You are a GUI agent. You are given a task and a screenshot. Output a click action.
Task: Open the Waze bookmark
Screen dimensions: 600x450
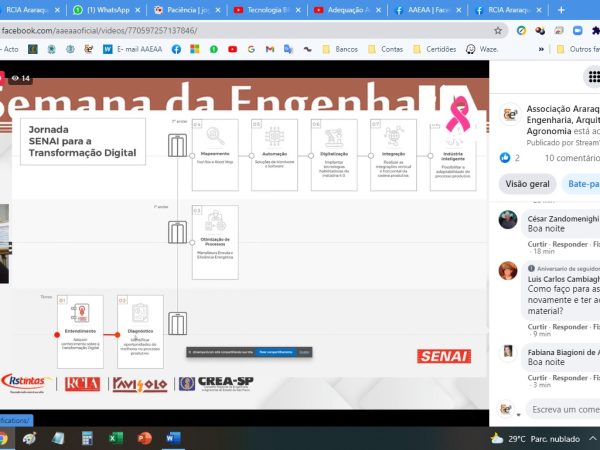point(482,49)
